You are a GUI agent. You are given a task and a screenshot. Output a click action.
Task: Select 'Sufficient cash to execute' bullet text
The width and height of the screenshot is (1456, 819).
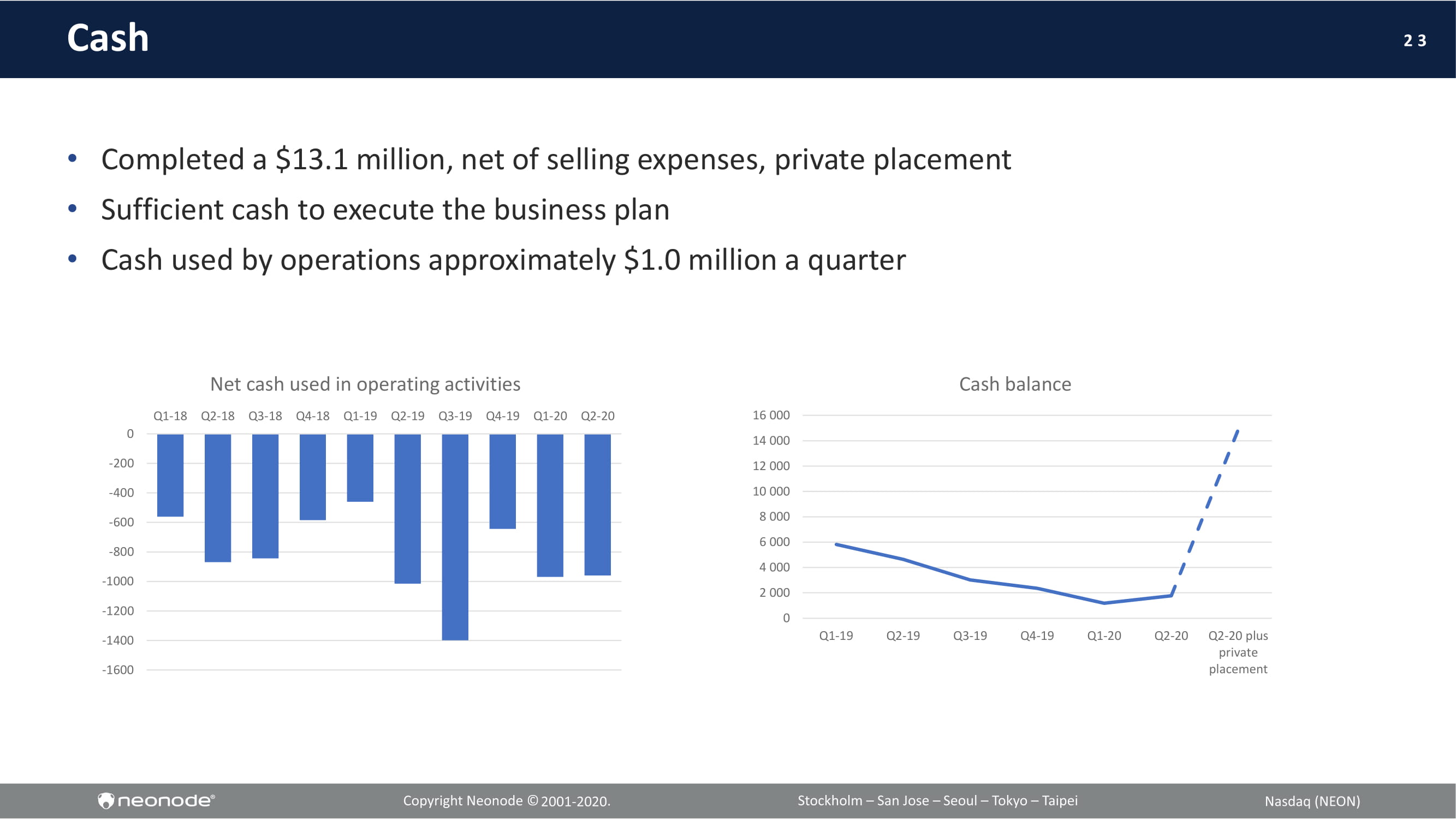(385, 210)
